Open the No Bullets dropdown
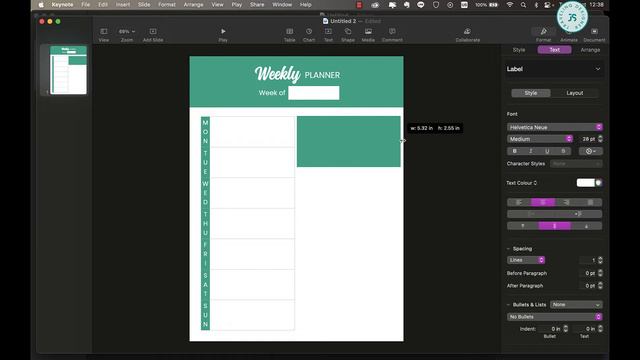640x360 pixels. coord(555,317)
